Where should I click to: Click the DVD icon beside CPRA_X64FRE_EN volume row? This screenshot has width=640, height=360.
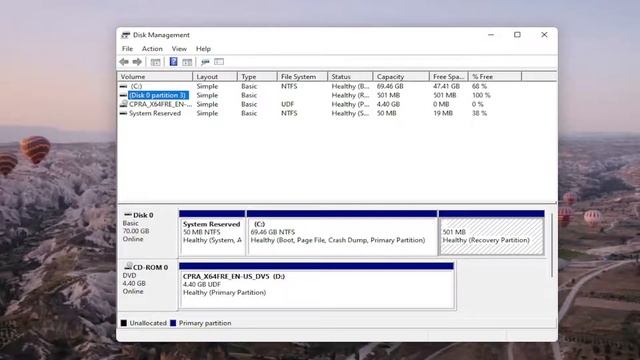123,104
